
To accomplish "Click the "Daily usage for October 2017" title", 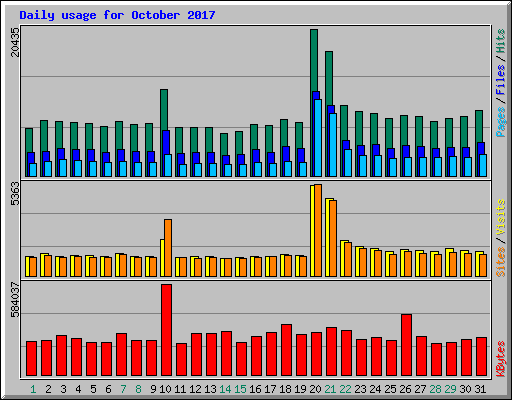I will pyautogui.click(x=117, y=15).
